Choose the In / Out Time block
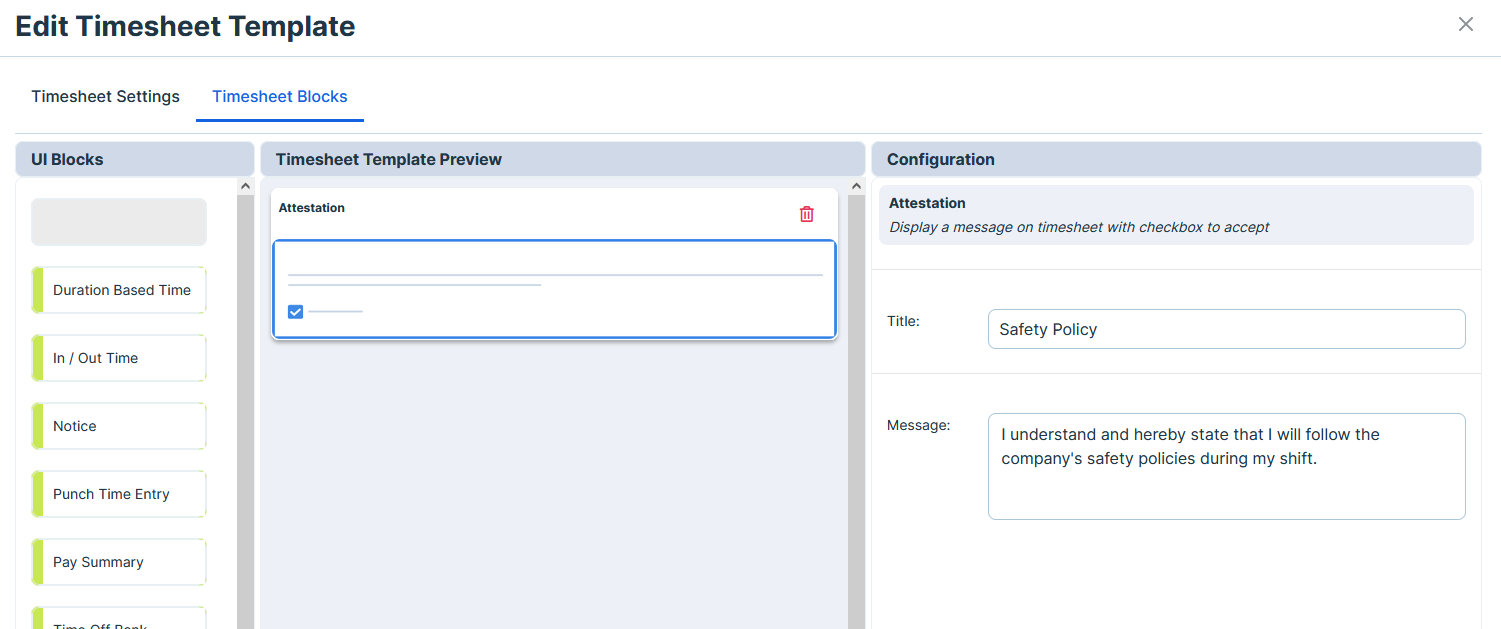Image resolution: width=1501 pixels, height=629 pixels. tap(120, 358)
